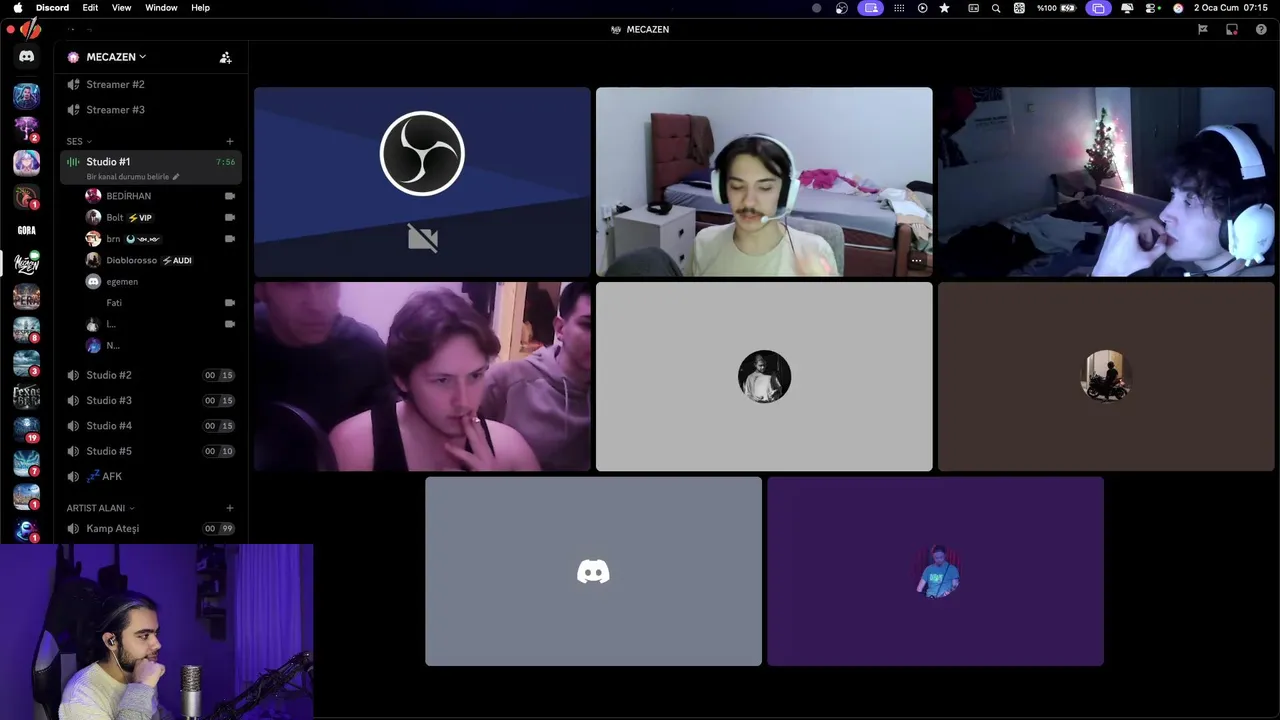Collapse the ARTIST ALANI category

[100, 508]
